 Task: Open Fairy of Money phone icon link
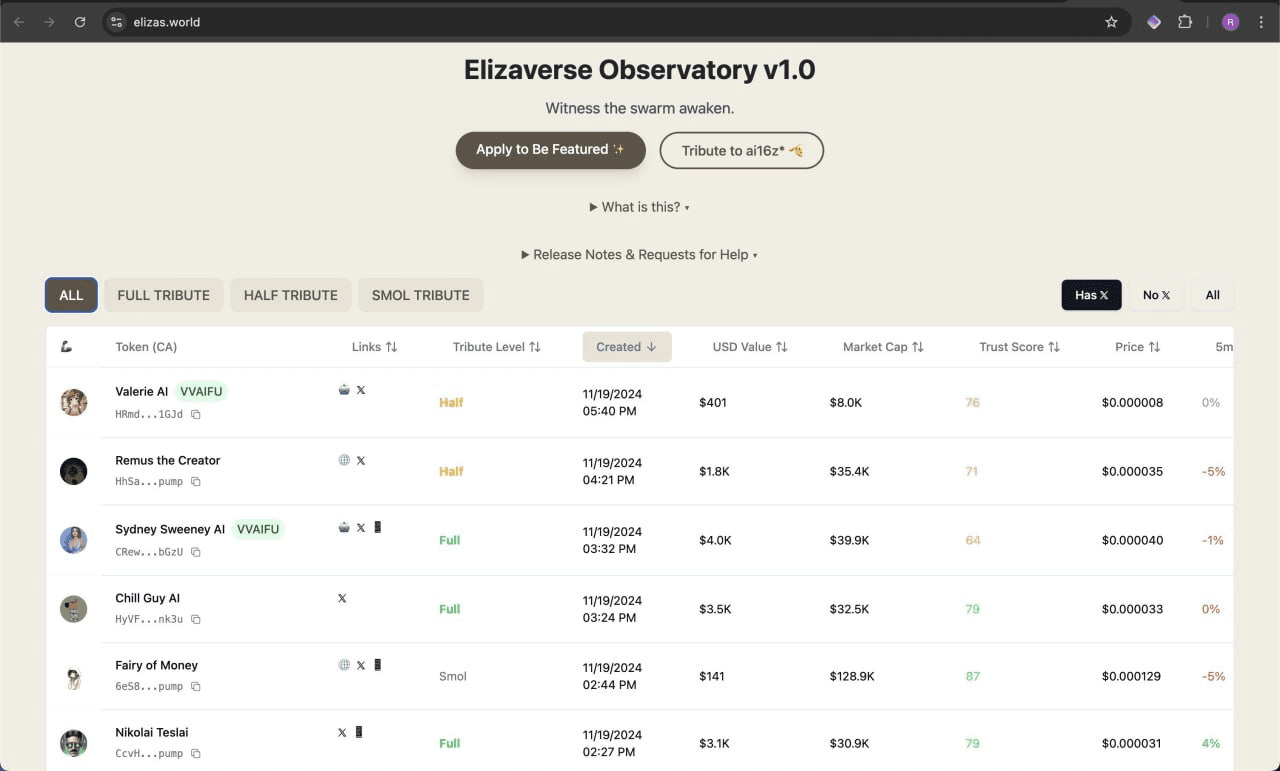pos(377,664)
